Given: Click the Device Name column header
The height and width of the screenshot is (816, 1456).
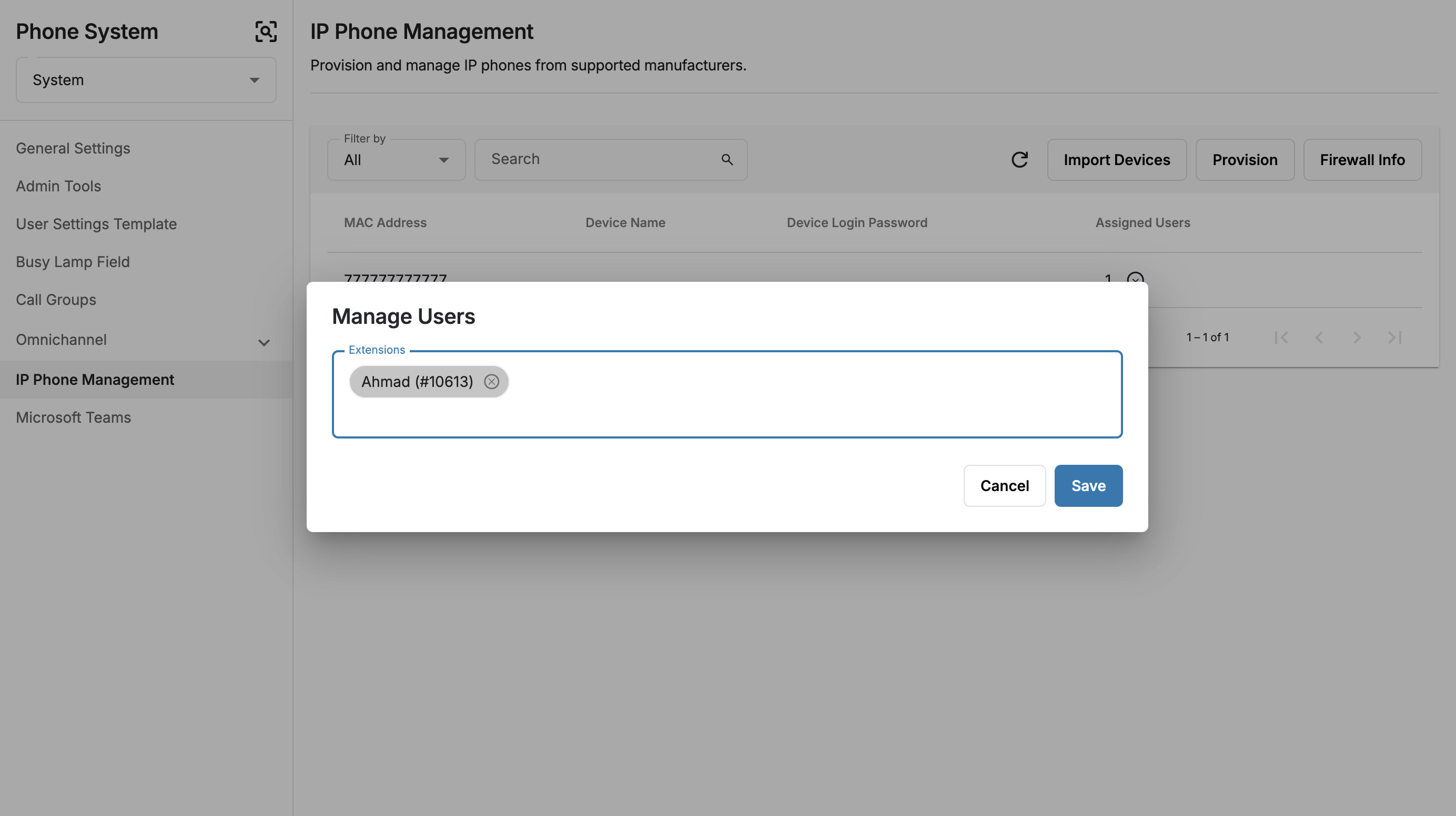Looking at the screenshot, I should click(625, 222).
